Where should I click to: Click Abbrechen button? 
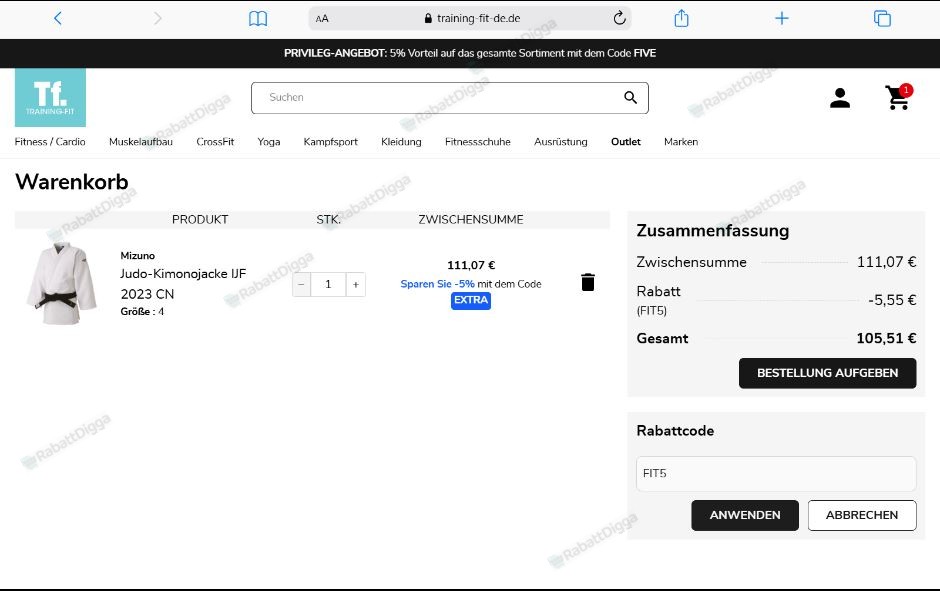click(862, 515)
